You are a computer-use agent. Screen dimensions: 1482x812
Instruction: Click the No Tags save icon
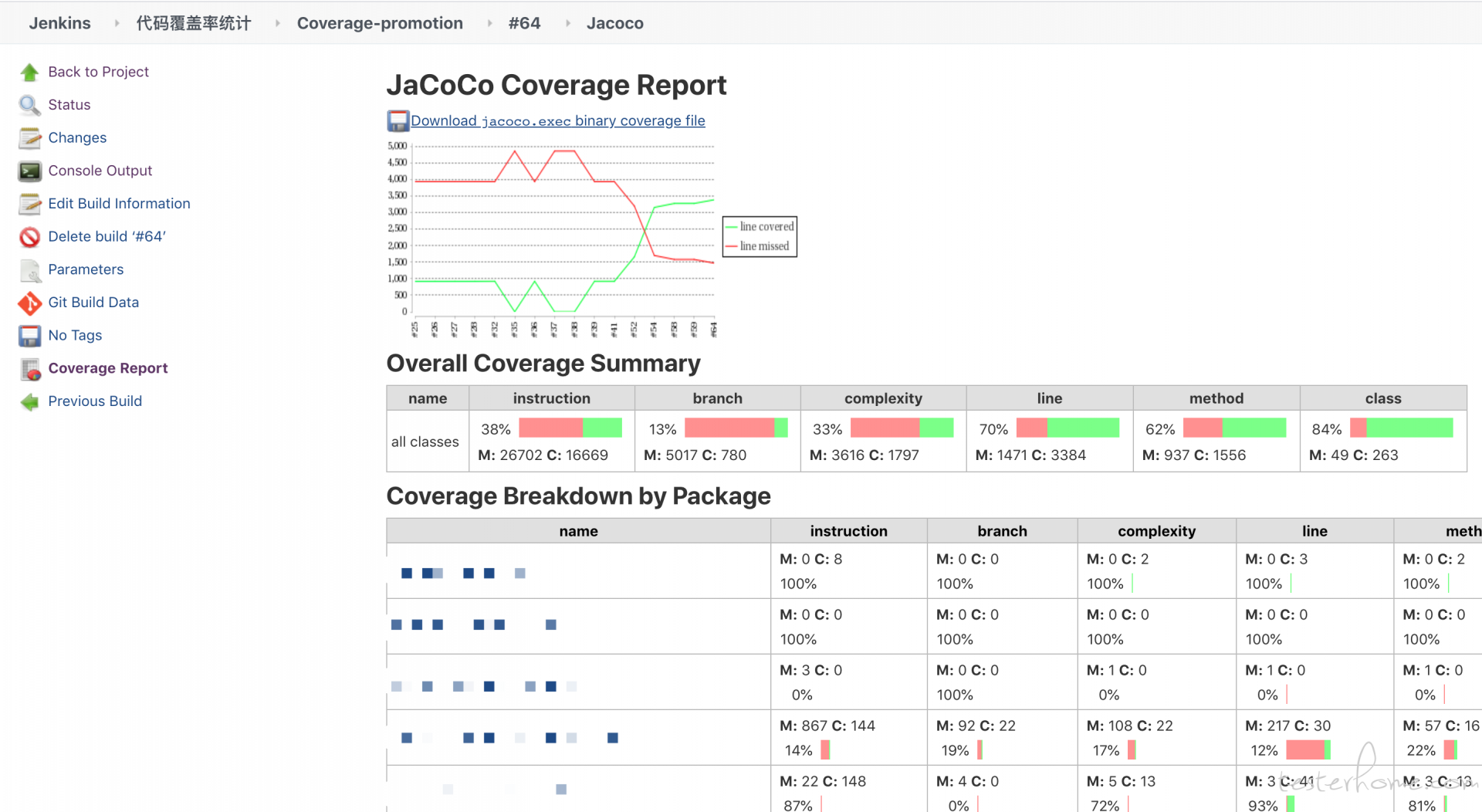[29, 336]
